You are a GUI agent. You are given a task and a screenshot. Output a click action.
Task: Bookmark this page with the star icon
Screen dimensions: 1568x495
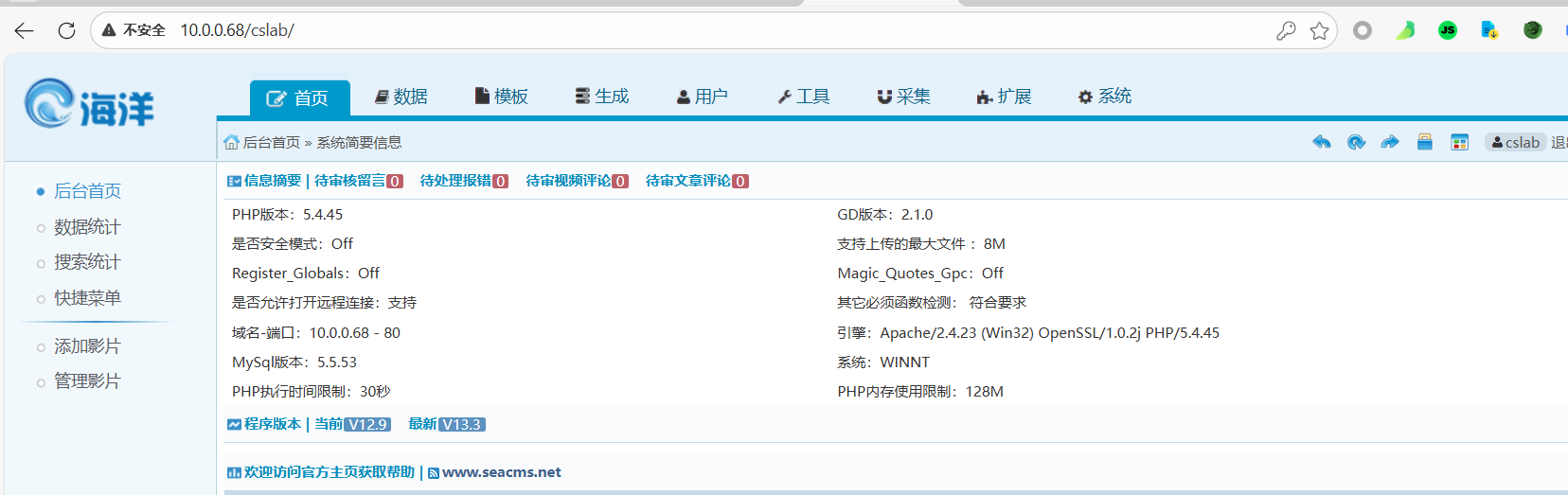click(x=1319, y=30)
